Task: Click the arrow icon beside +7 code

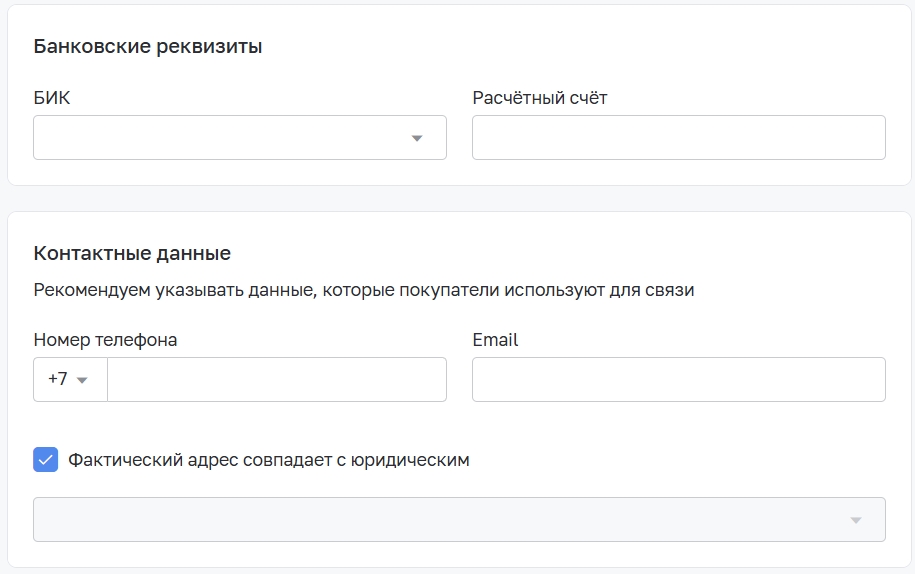Action: [82, 380]
